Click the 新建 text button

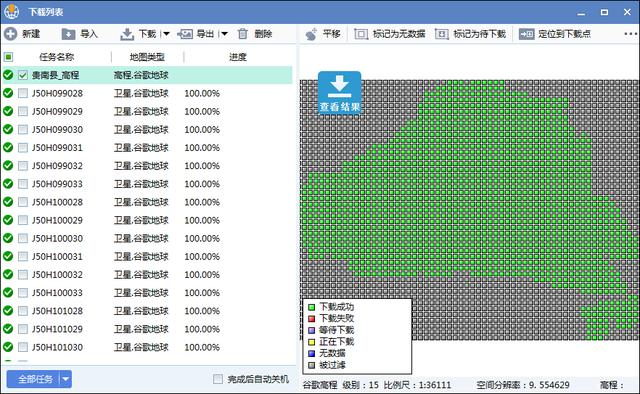click(31, 34)
